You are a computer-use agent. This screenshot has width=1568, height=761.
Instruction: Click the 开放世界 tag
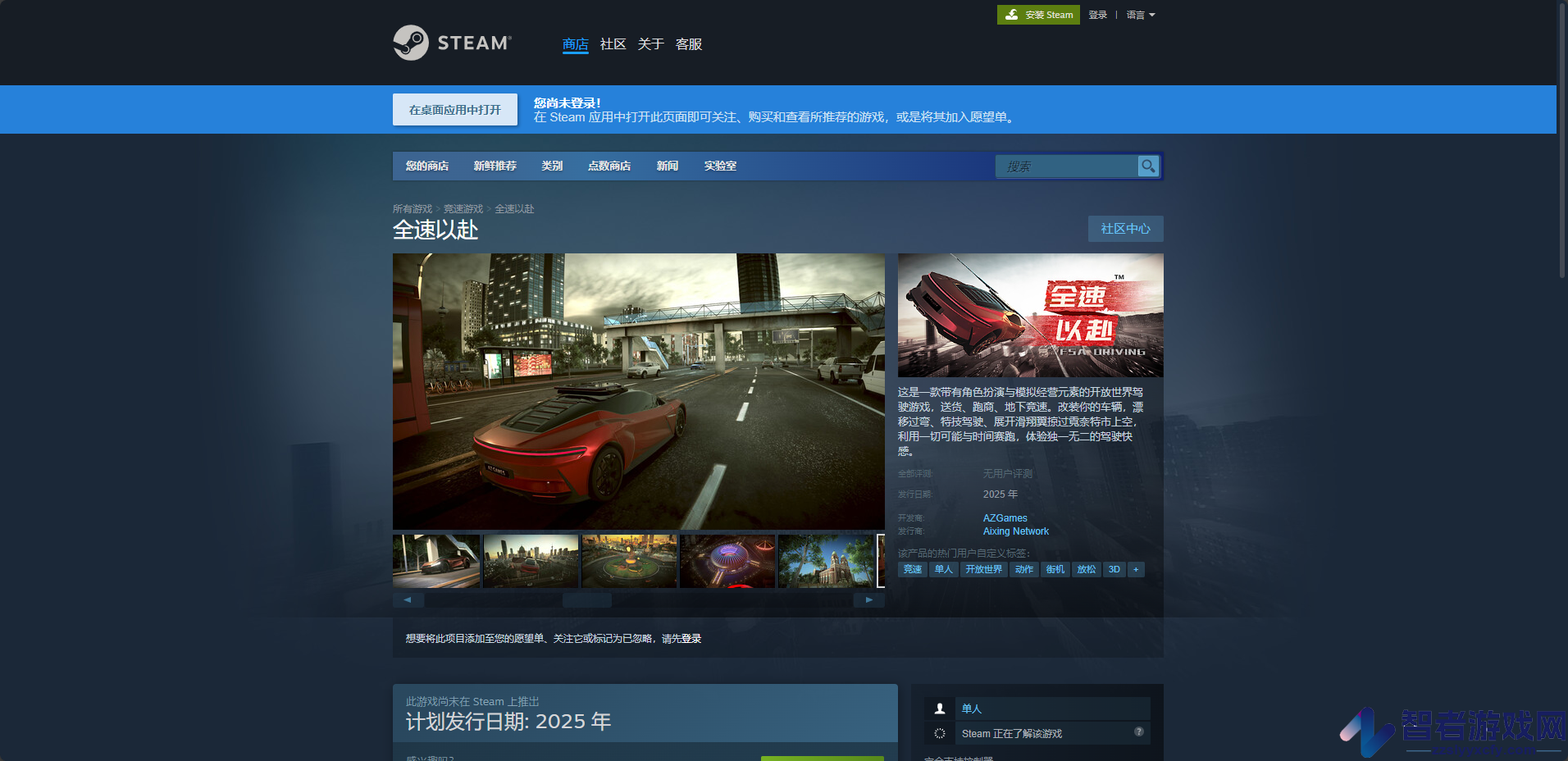[x=983, y=569]
